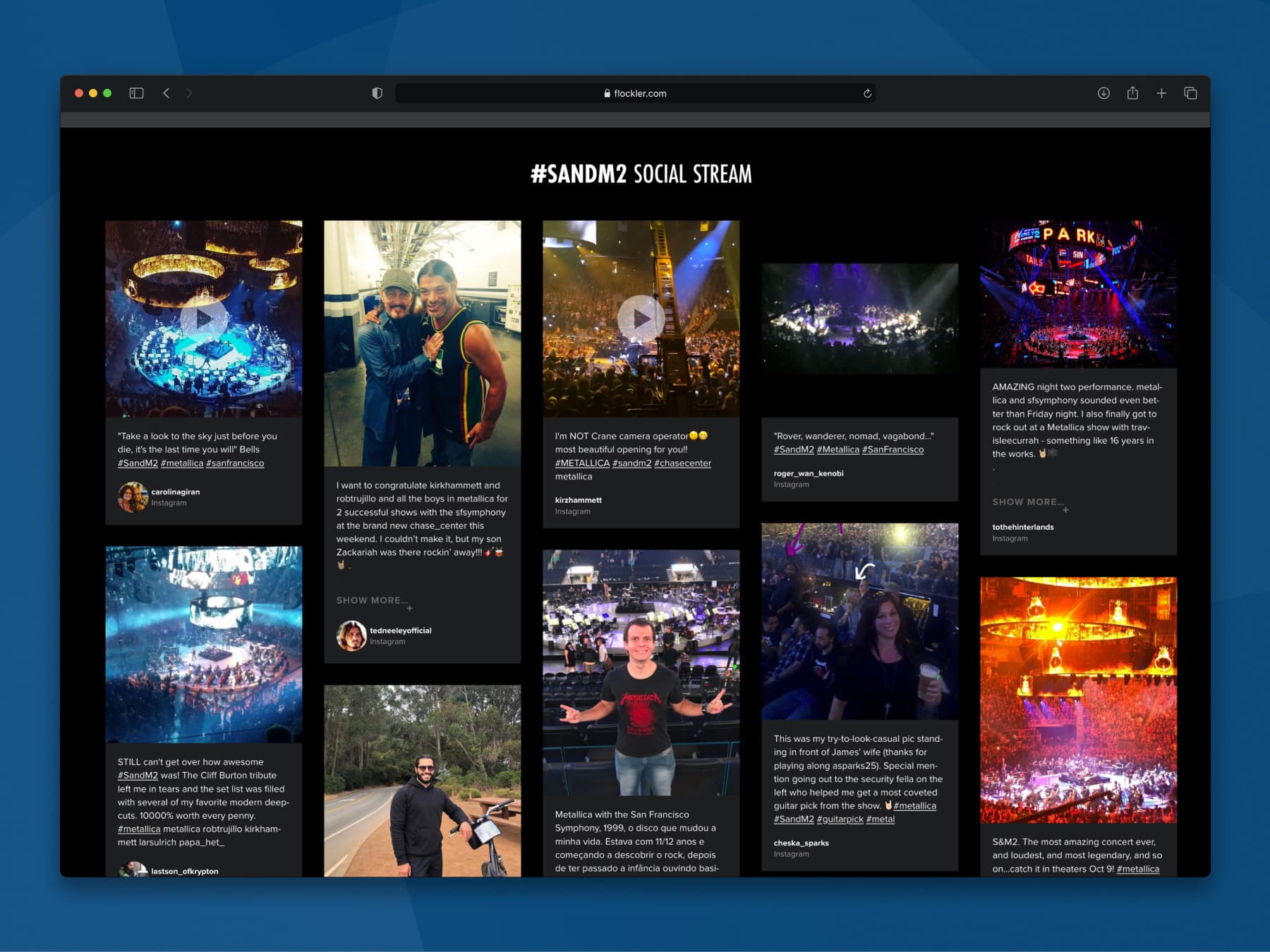Open the #sandm2 hashtag in kirkhammett's post
The width and height of the screenshot is (1270, 952).
pos(631,463)
